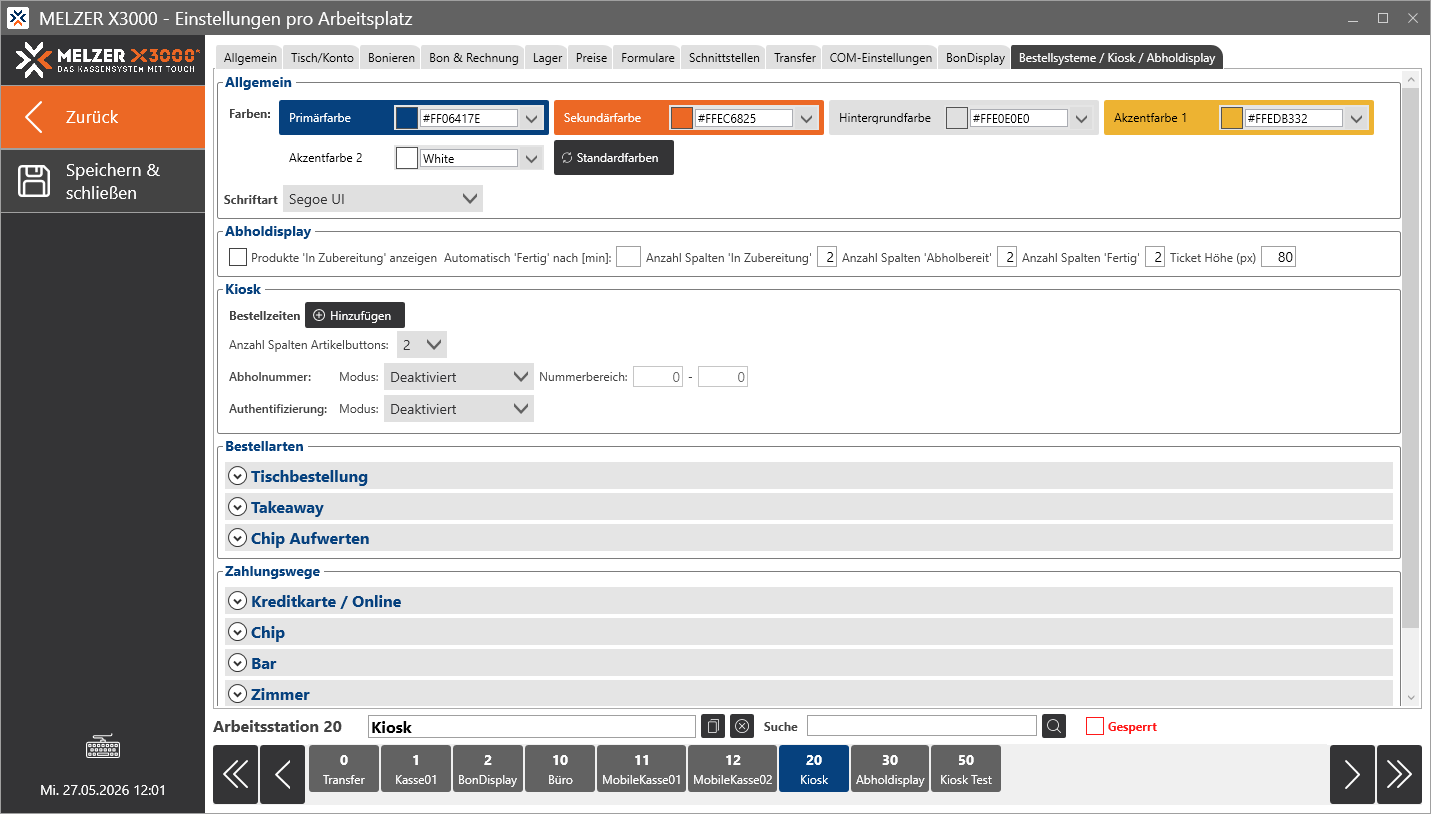Switch to the Tisch/Konto tab

(x=322, y=58)
